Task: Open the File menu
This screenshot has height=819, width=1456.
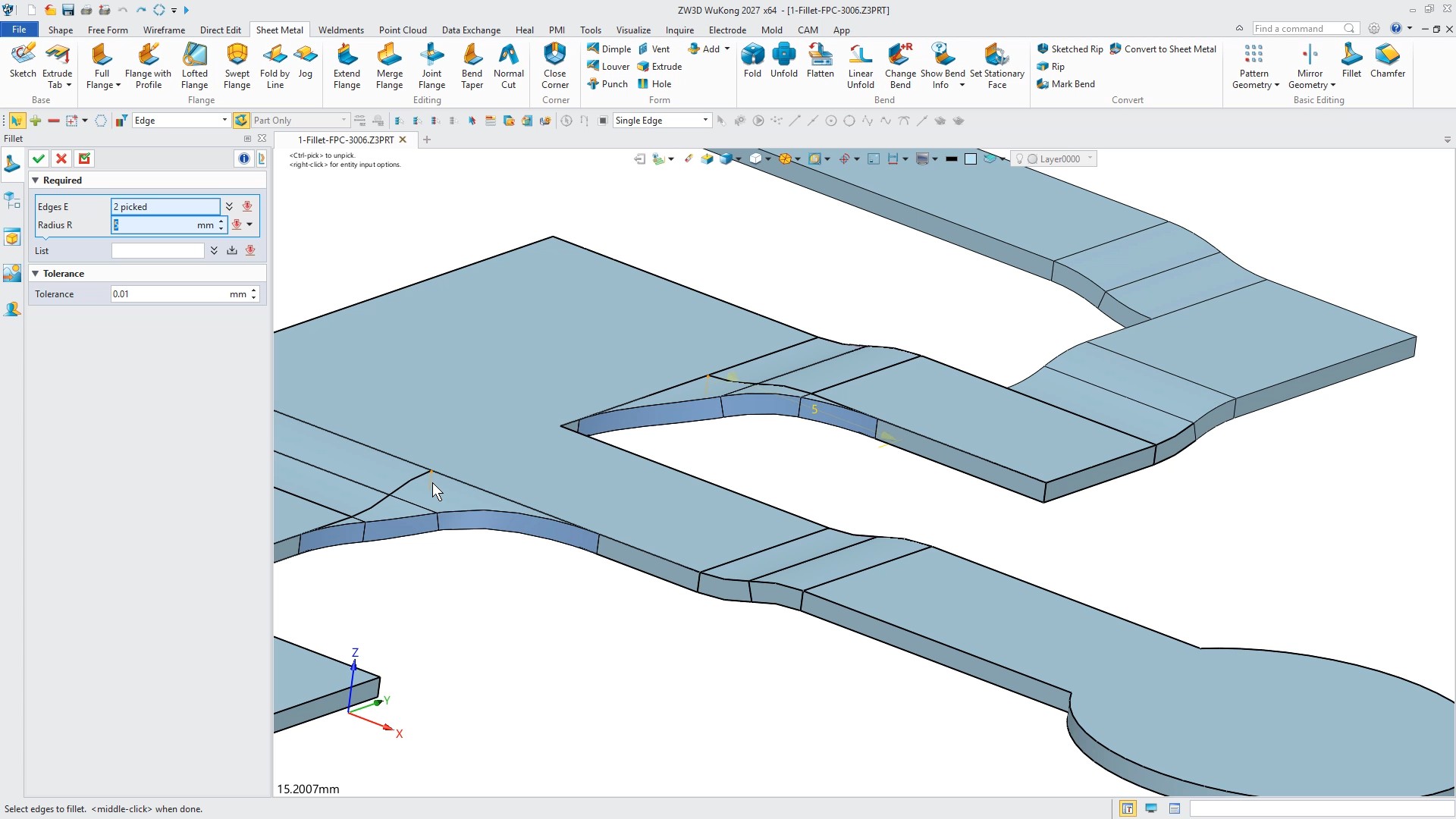Action: pyautogui.click(x=19, y=30)
